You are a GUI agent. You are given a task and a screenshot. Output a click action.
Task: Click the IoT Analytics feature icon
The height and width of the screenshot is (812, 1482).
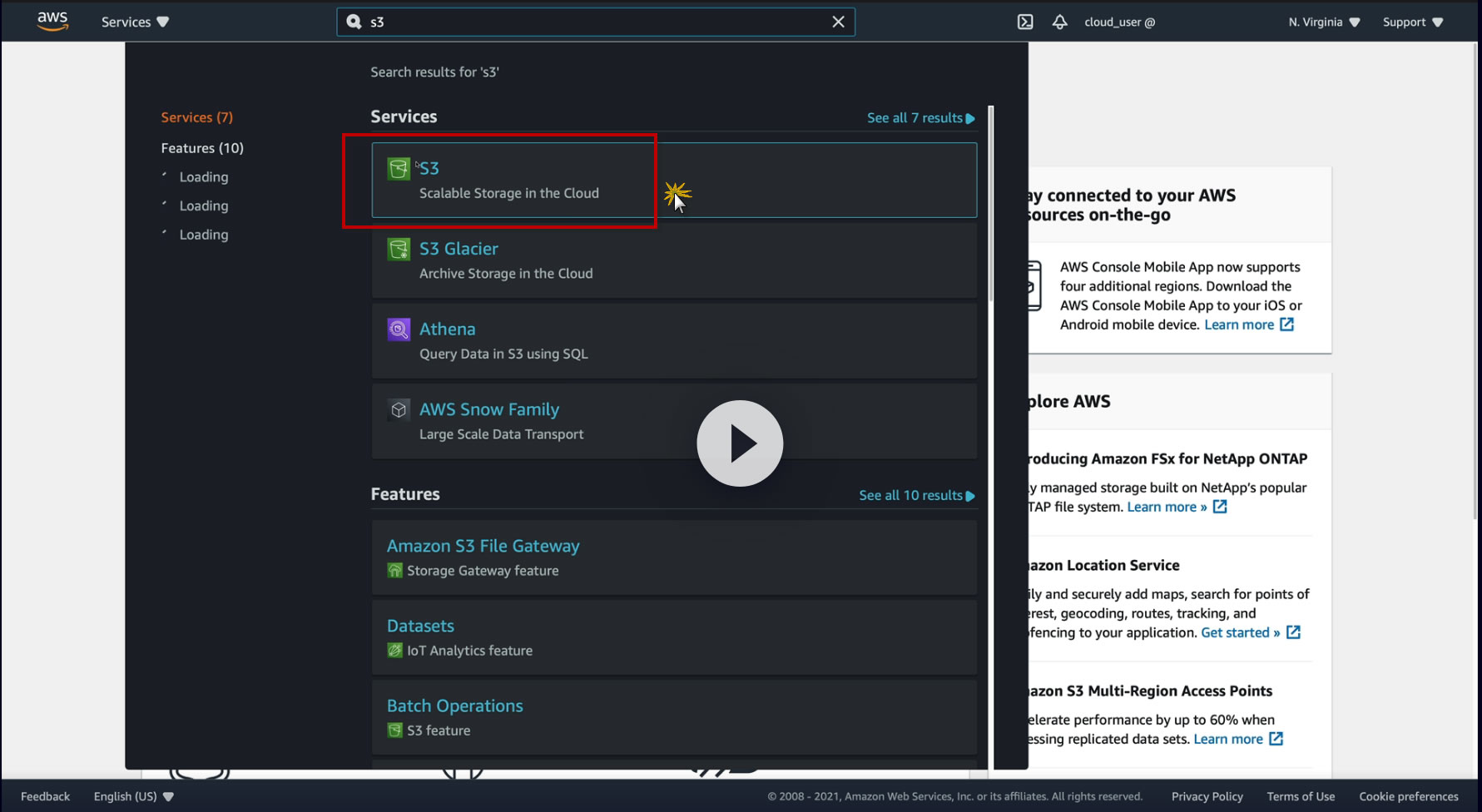[394, 651]
